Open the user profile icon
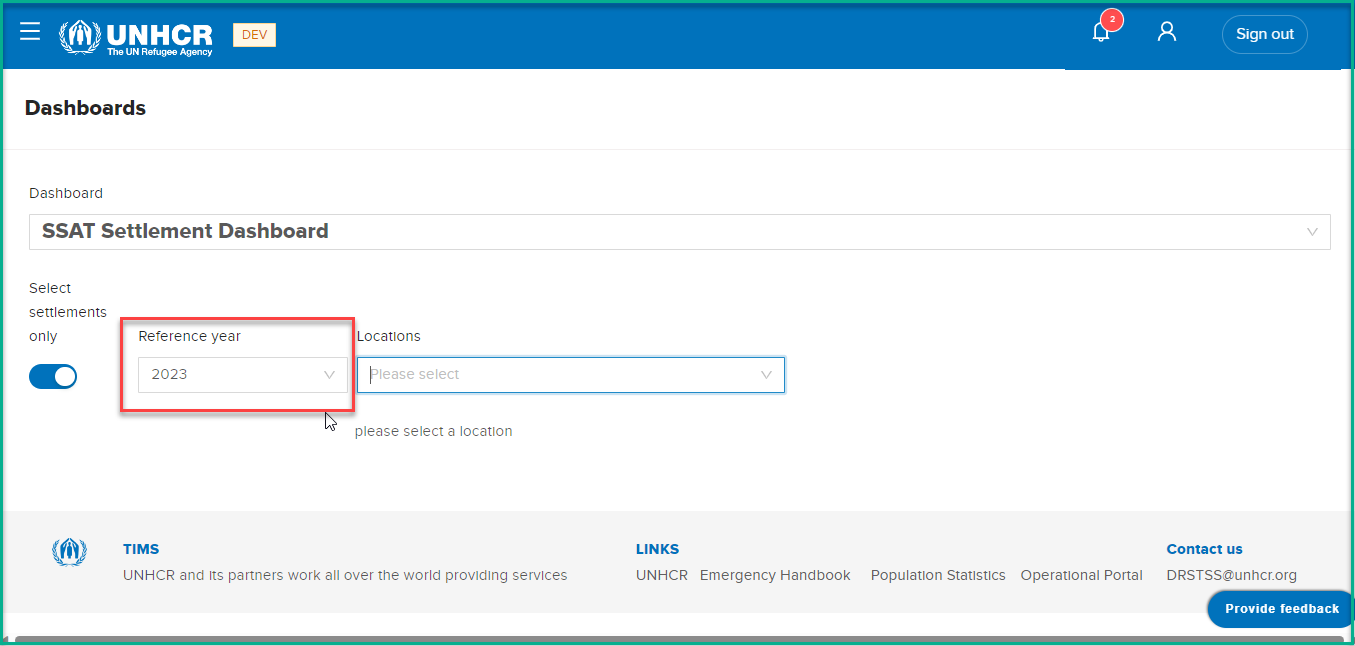1355x646 pixels. click(1166, 32)
